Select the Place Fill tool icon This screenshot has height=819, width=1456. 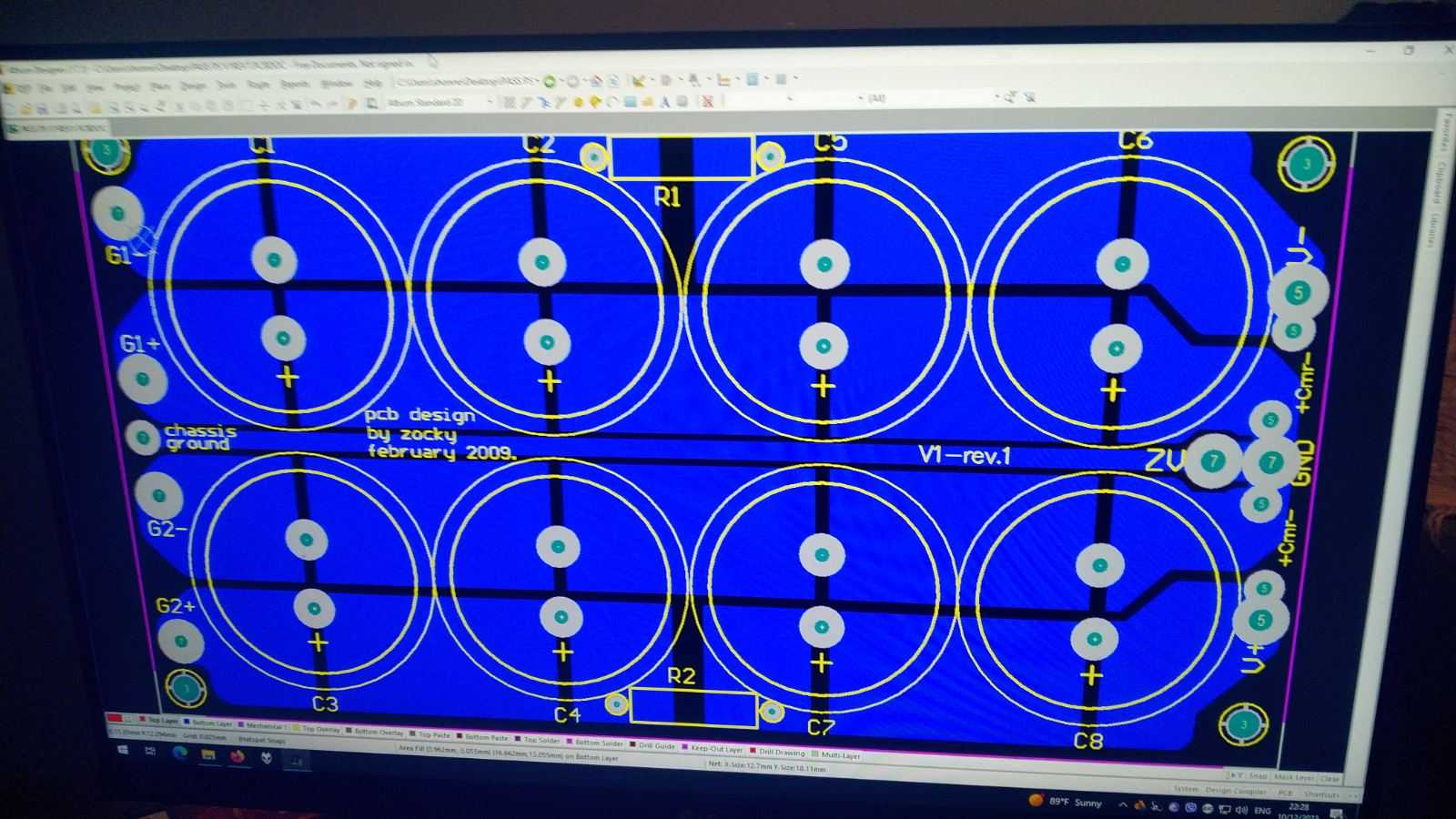630,102
